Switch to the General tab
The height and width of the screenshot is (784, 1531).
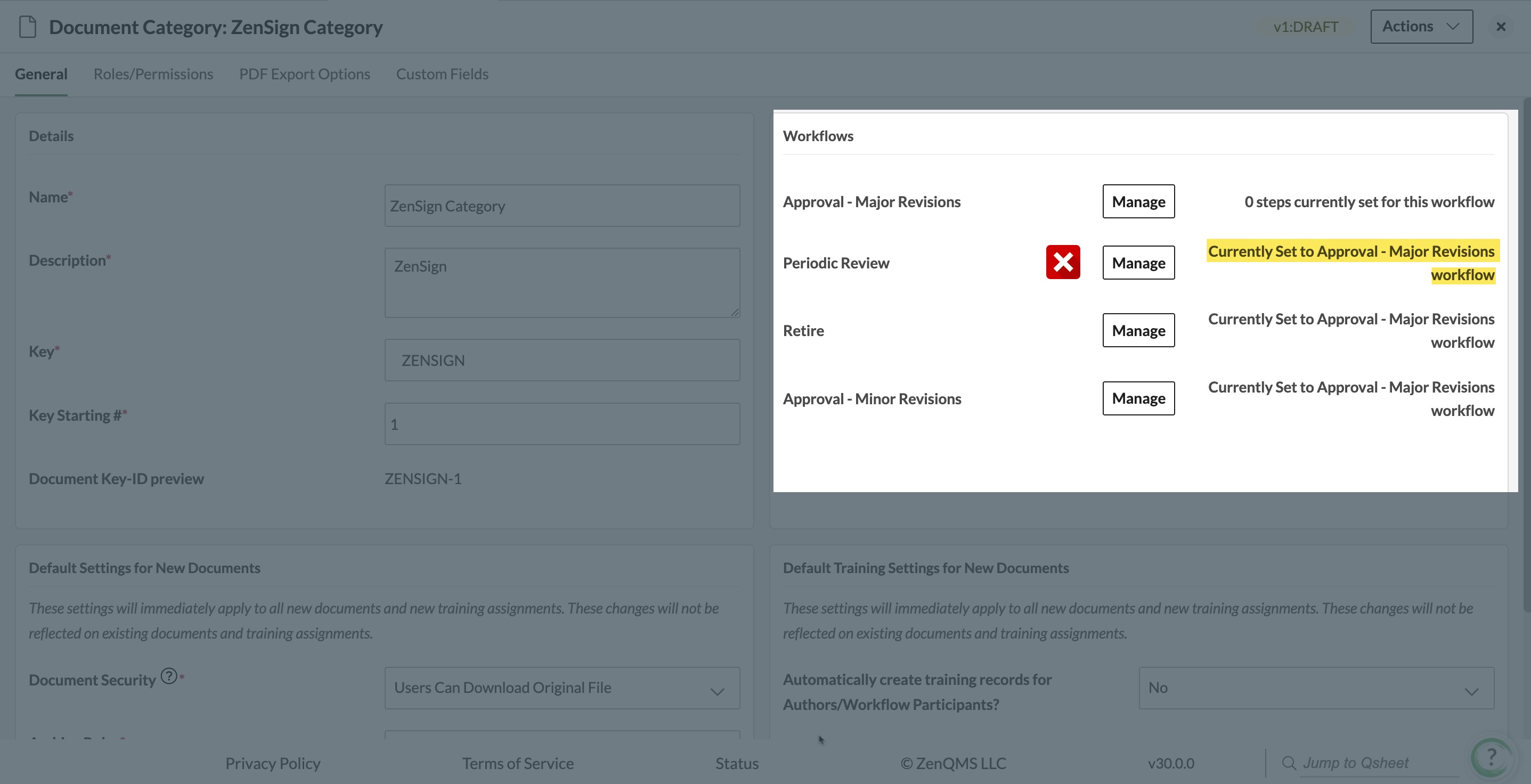point(41,74)
